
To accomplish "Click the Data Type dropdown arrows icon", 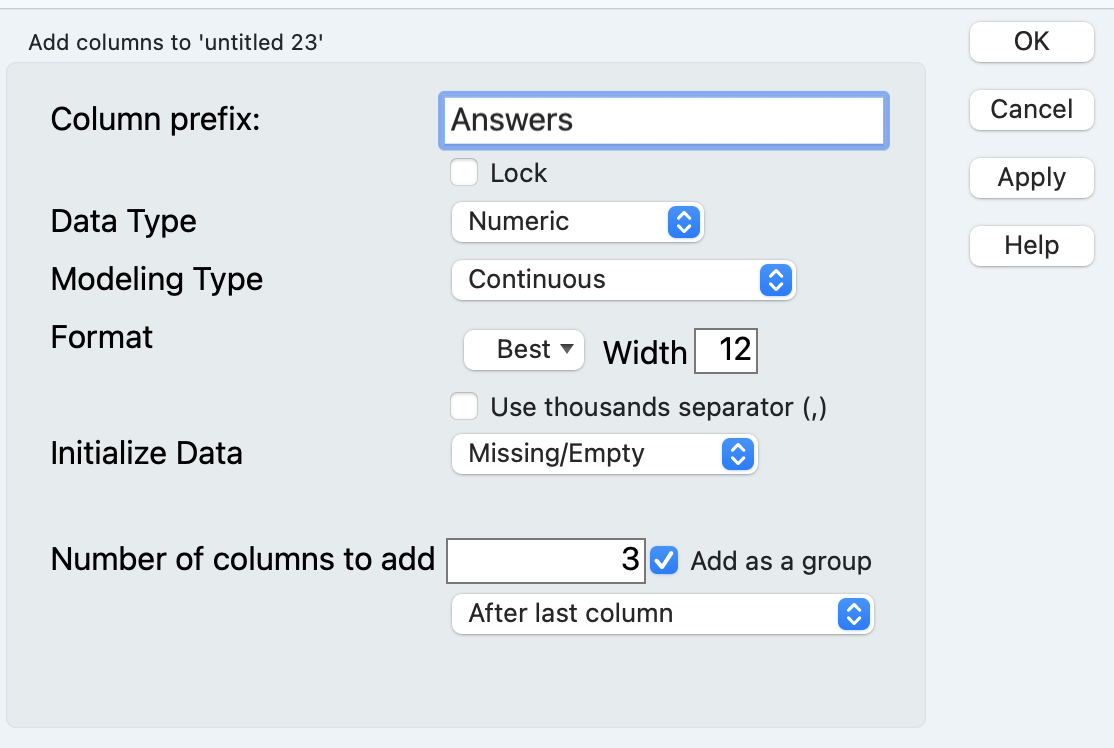I will (x=682, y=222).
